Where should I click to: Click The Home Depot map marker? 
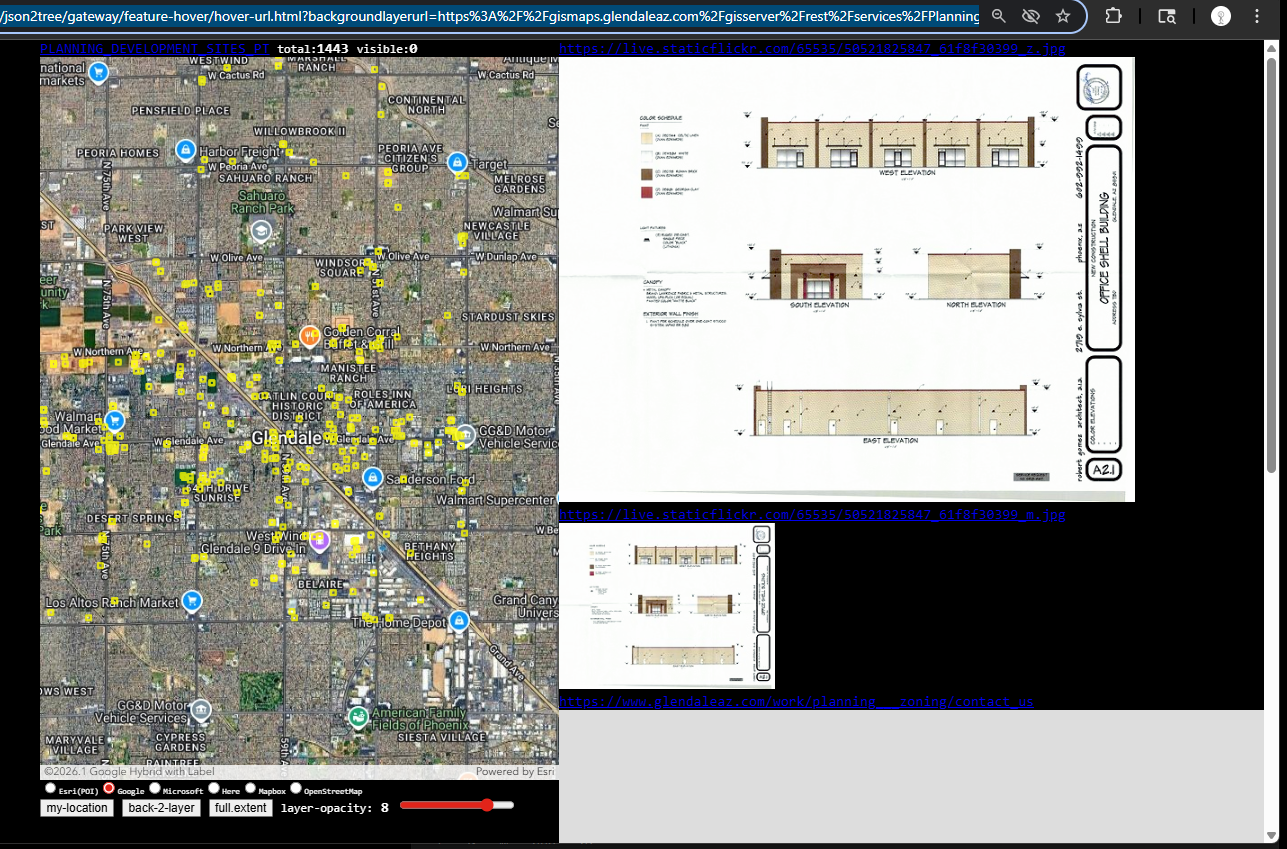[x=459, y=621]
